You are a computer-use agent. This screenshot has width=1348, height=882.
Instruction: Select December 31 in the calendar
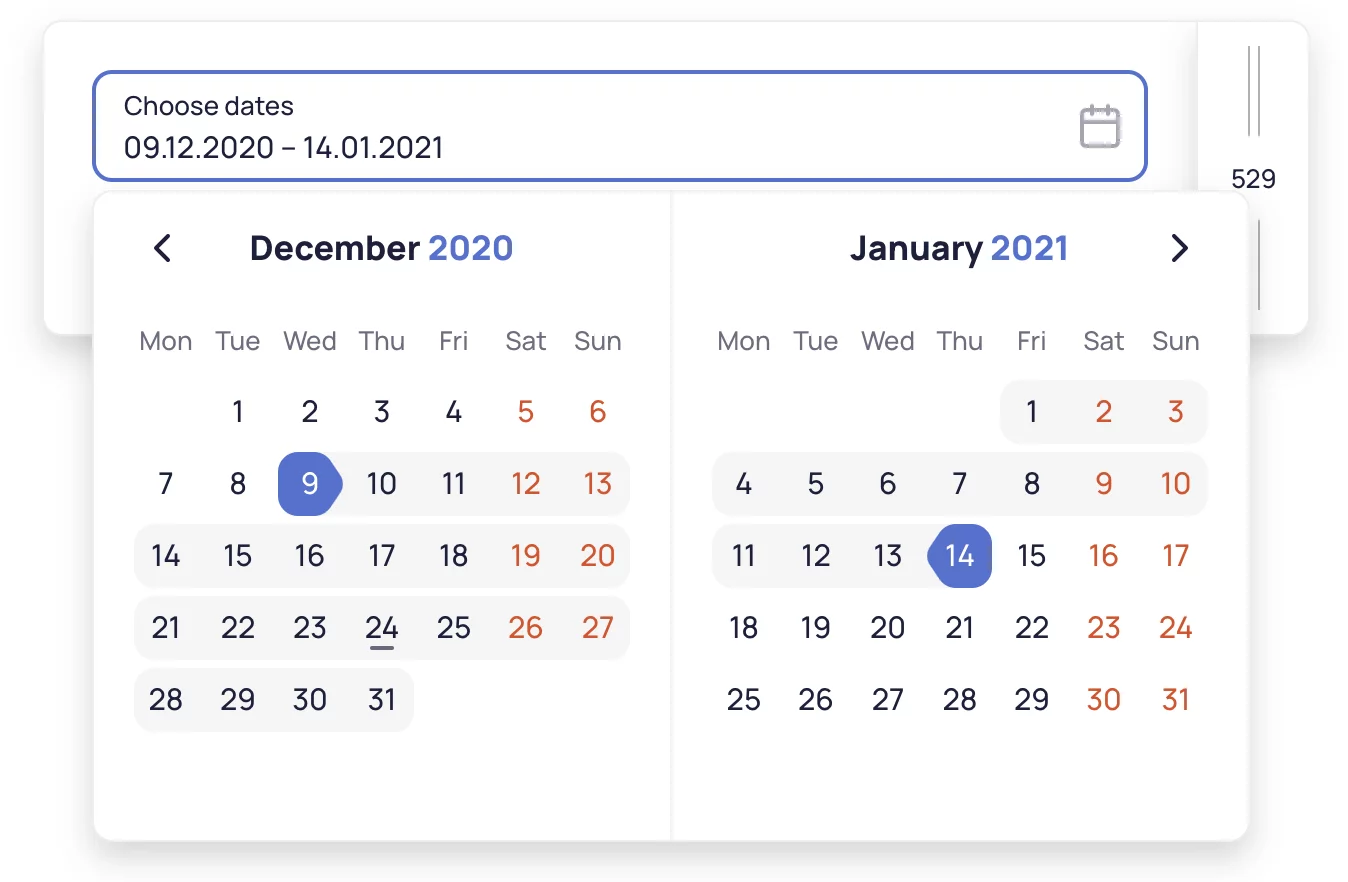pos(382,700)
